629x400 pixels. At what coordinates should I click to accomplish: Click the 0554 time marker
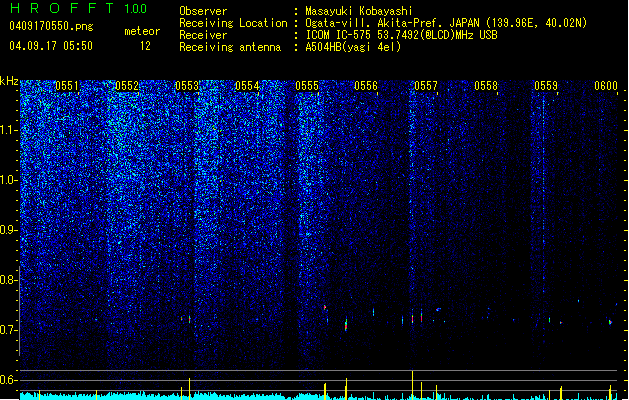click(x=247, y=86)
